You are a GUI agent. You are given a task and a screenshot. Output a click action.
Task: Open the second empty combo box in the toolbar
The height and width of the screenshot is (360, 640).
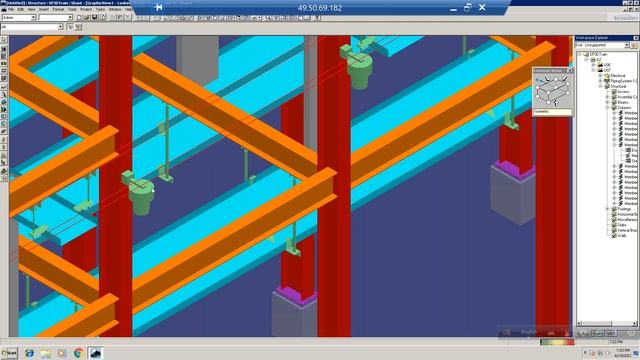[70, 18]
